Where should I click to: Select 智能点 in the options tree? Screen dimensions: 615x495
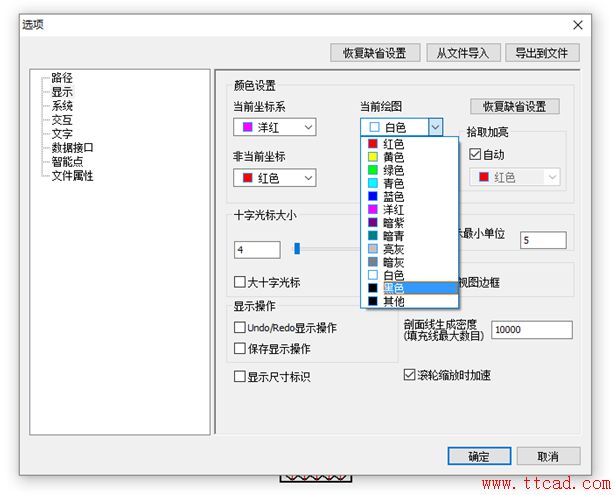(67, 162)
